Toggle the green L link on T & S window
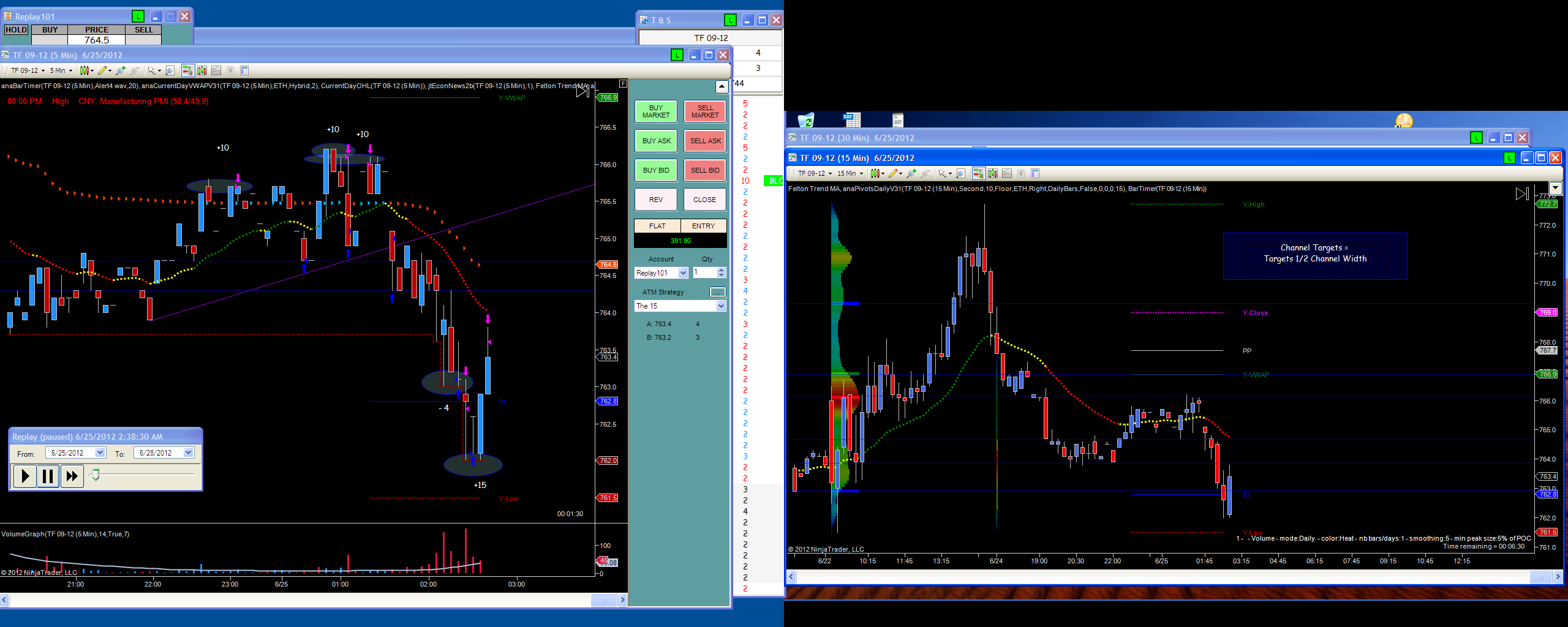 (730, 20)
